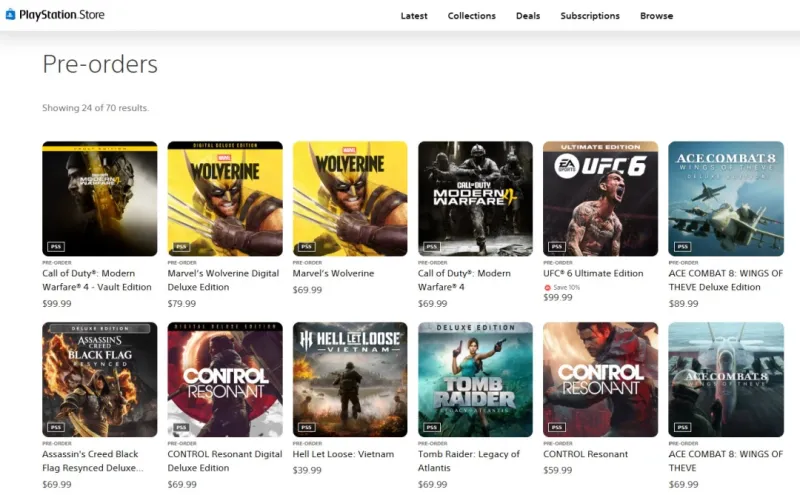Click the 'Save 10%' label under UFC 6

[x=566, y=288]
